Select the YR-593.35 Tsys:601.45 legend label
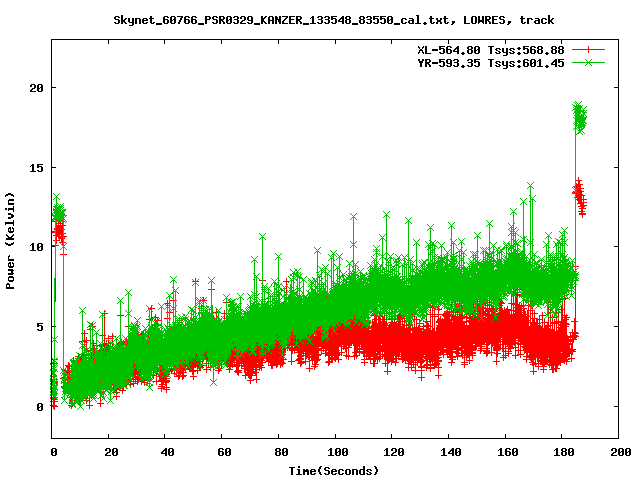 click(491, 63)
